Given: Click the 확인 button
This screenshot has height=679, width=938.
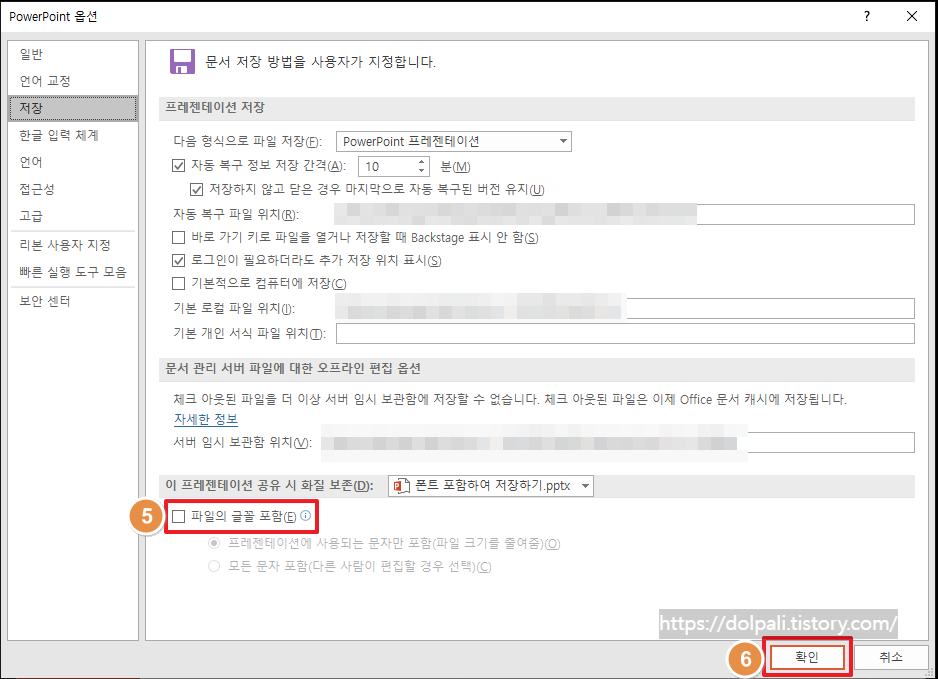Looking at the screenshot, I should pyautogui.click(x=807, y=657).
